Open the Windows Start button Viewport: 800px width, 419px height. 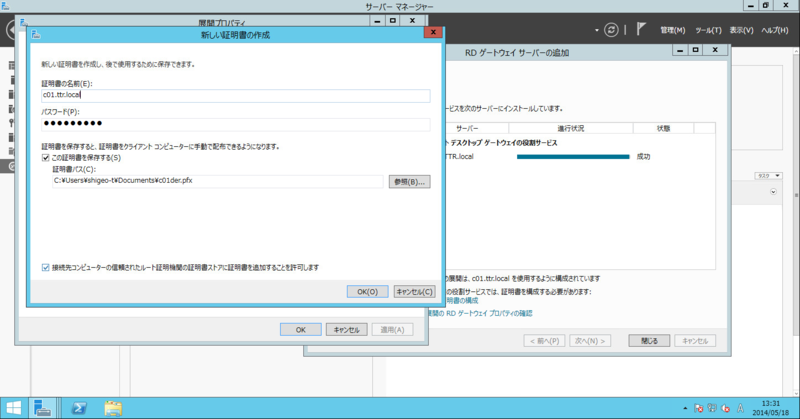coord(13,408)
